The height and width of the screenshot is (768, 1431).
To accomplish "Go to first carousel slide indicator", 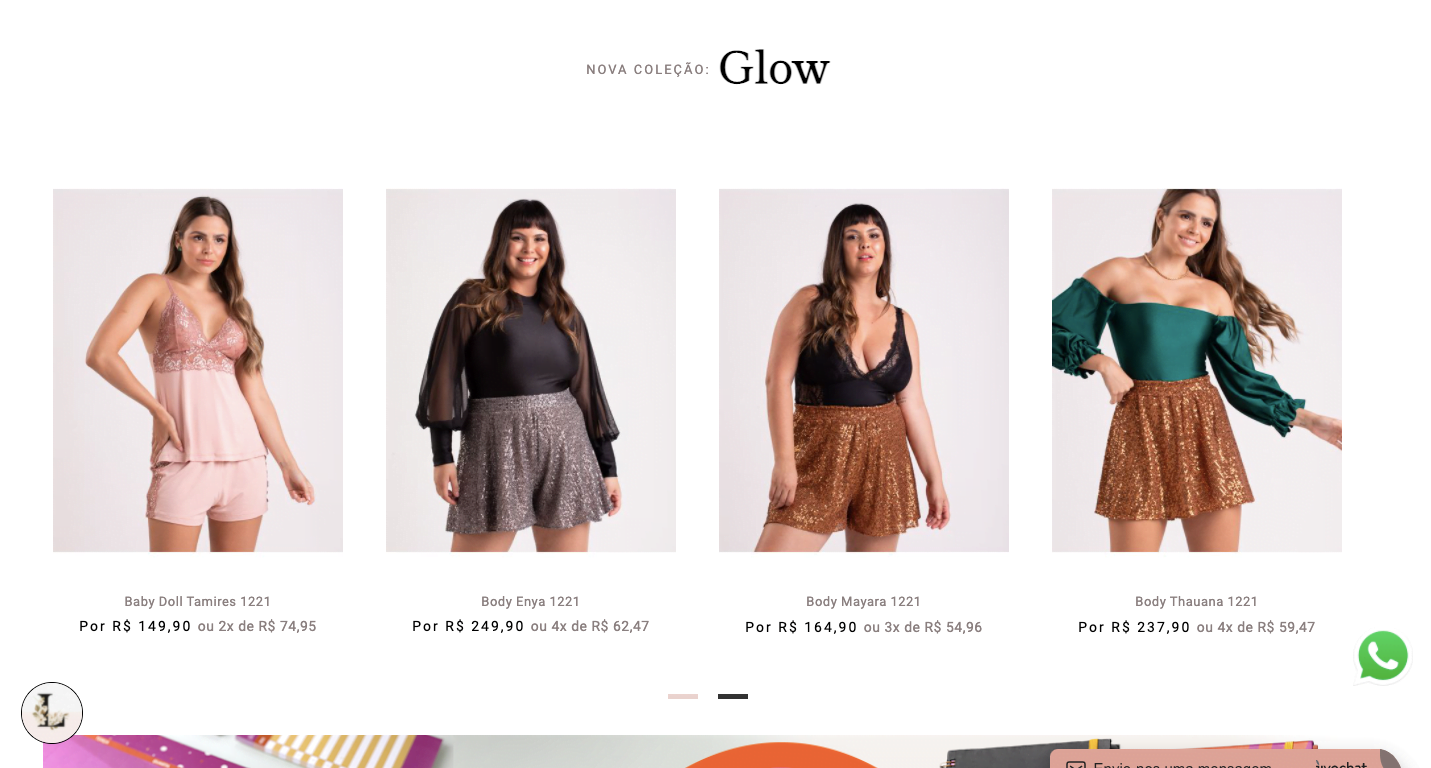I will click(x=683, y=696).
